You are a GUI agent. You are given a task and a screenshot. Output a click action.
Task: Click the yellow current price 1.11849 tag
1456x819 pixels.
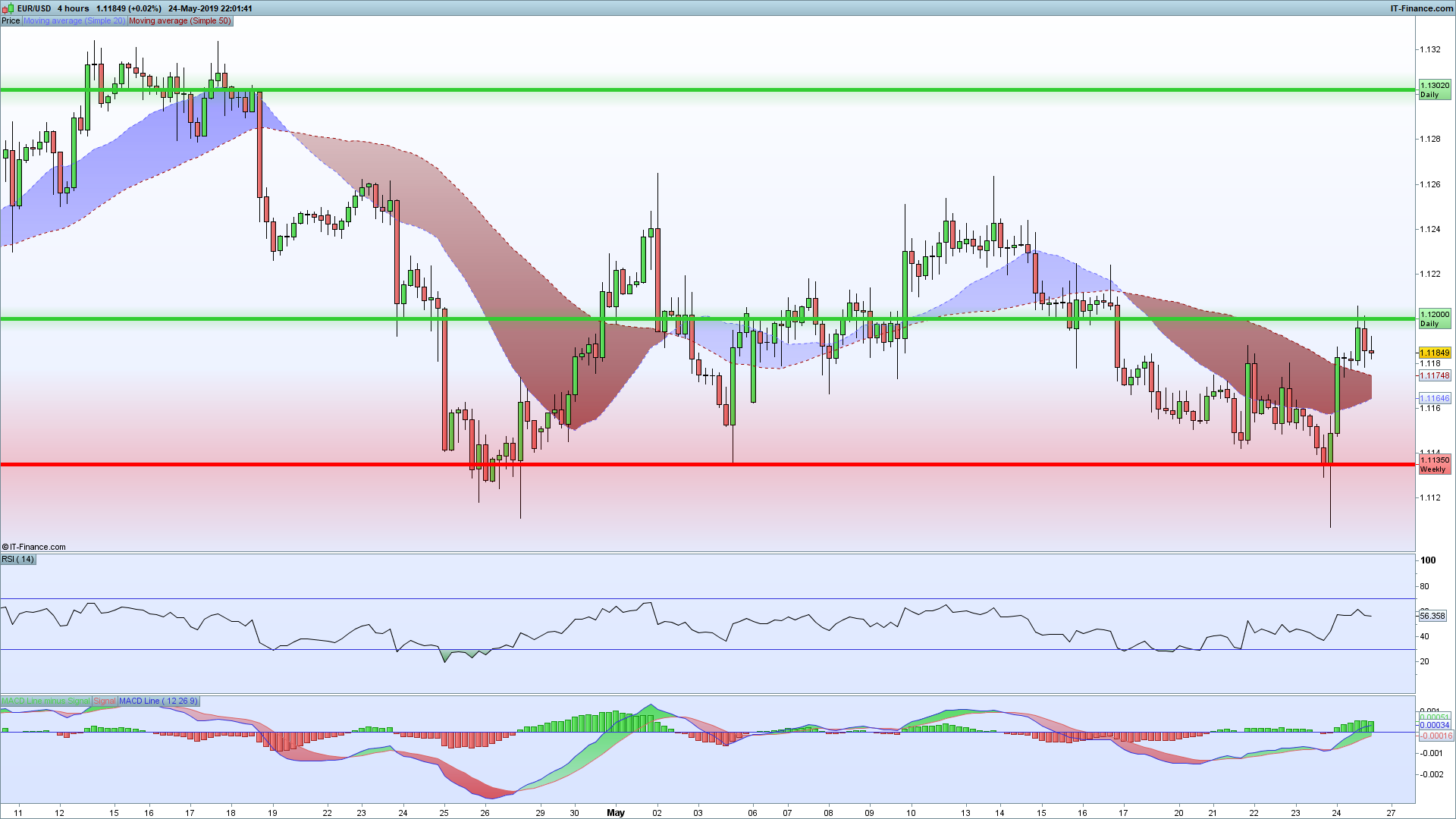click(x=1434, y=353)
